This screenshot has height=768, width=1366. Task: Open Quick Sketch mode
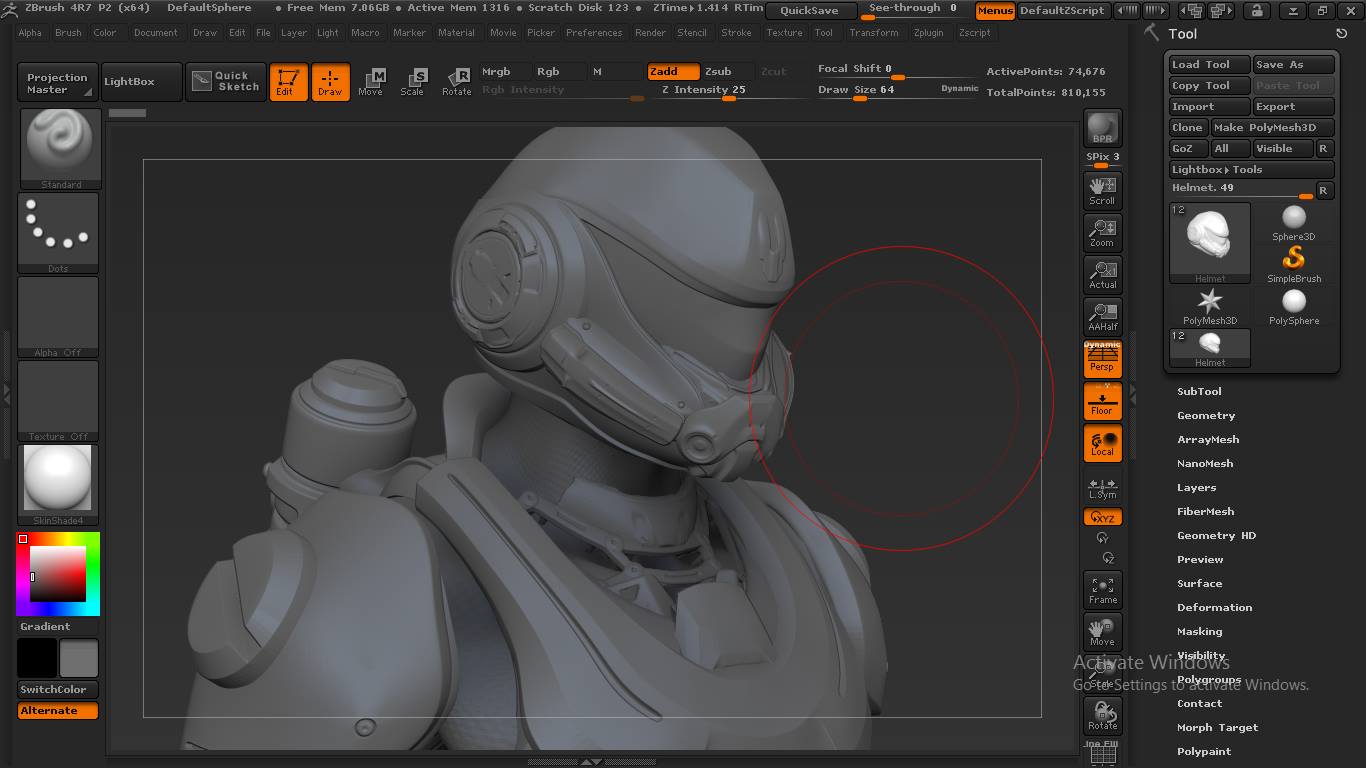point(226,82)
